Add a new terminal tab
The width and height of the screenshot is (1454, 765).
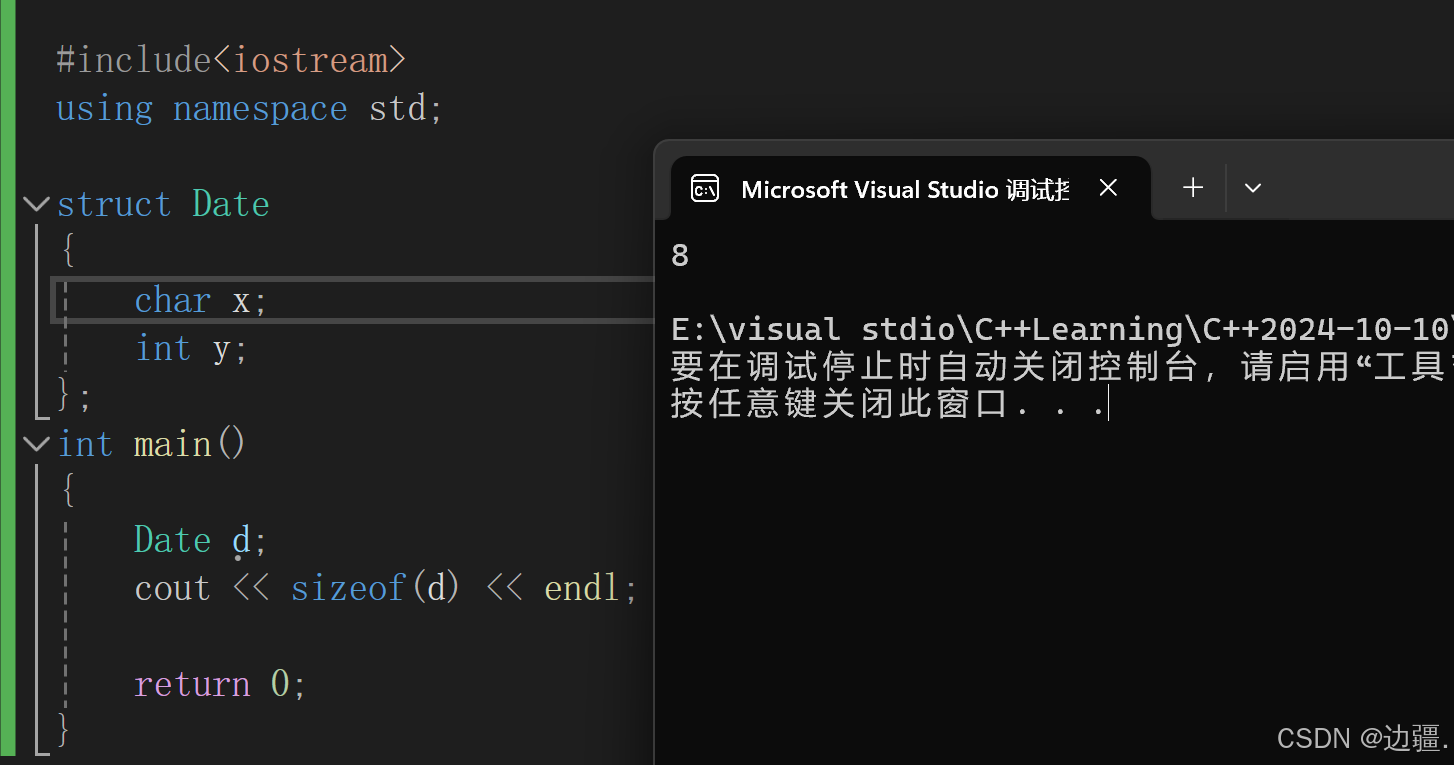click(x=1192, y=187)
